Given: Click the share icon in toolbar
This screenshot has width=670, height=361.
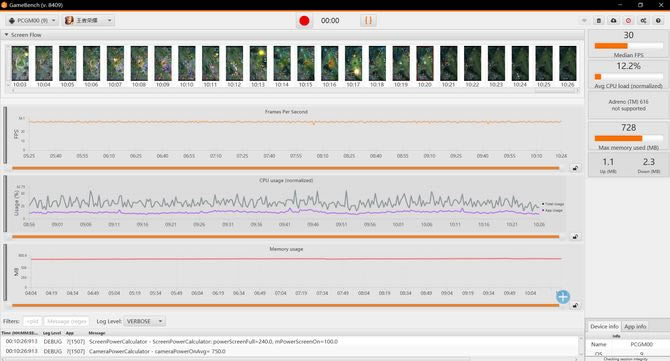Looking at the screenshot, I should point(643,21).
